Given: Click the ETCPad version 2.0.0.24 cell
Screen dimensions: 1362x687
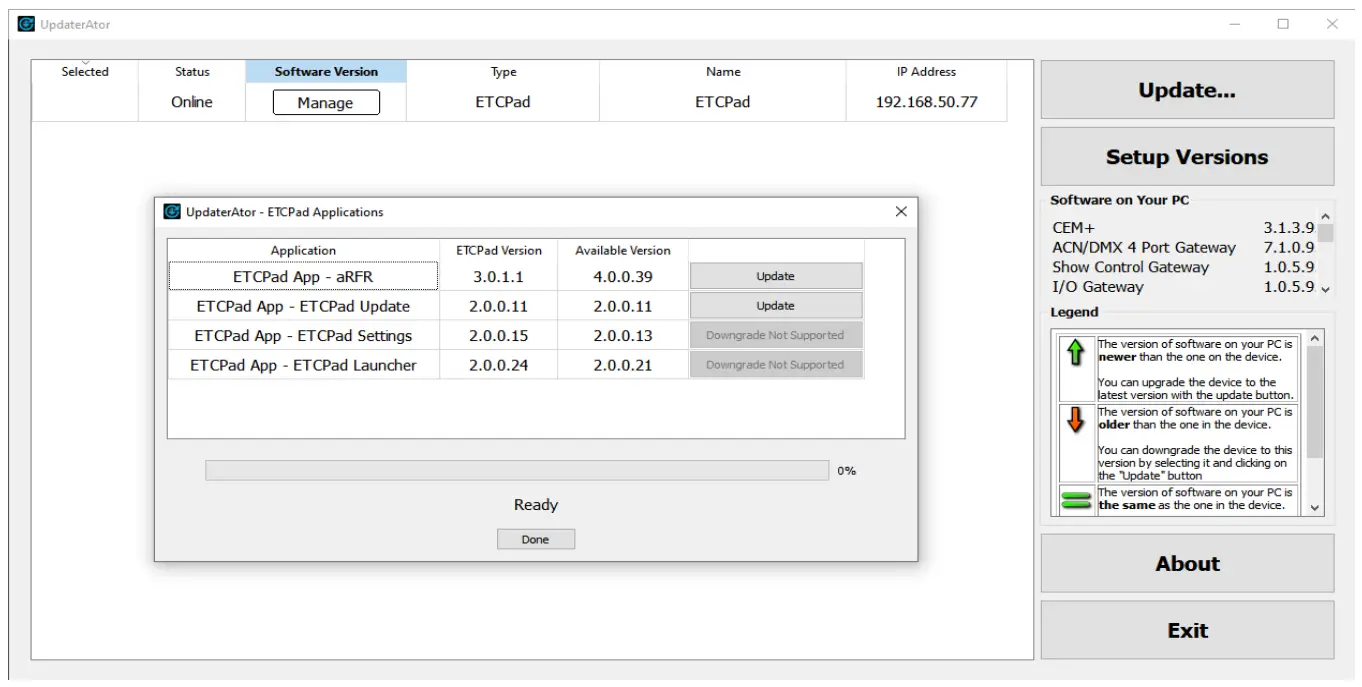Looking at the screenshot, I should (499, 365).
